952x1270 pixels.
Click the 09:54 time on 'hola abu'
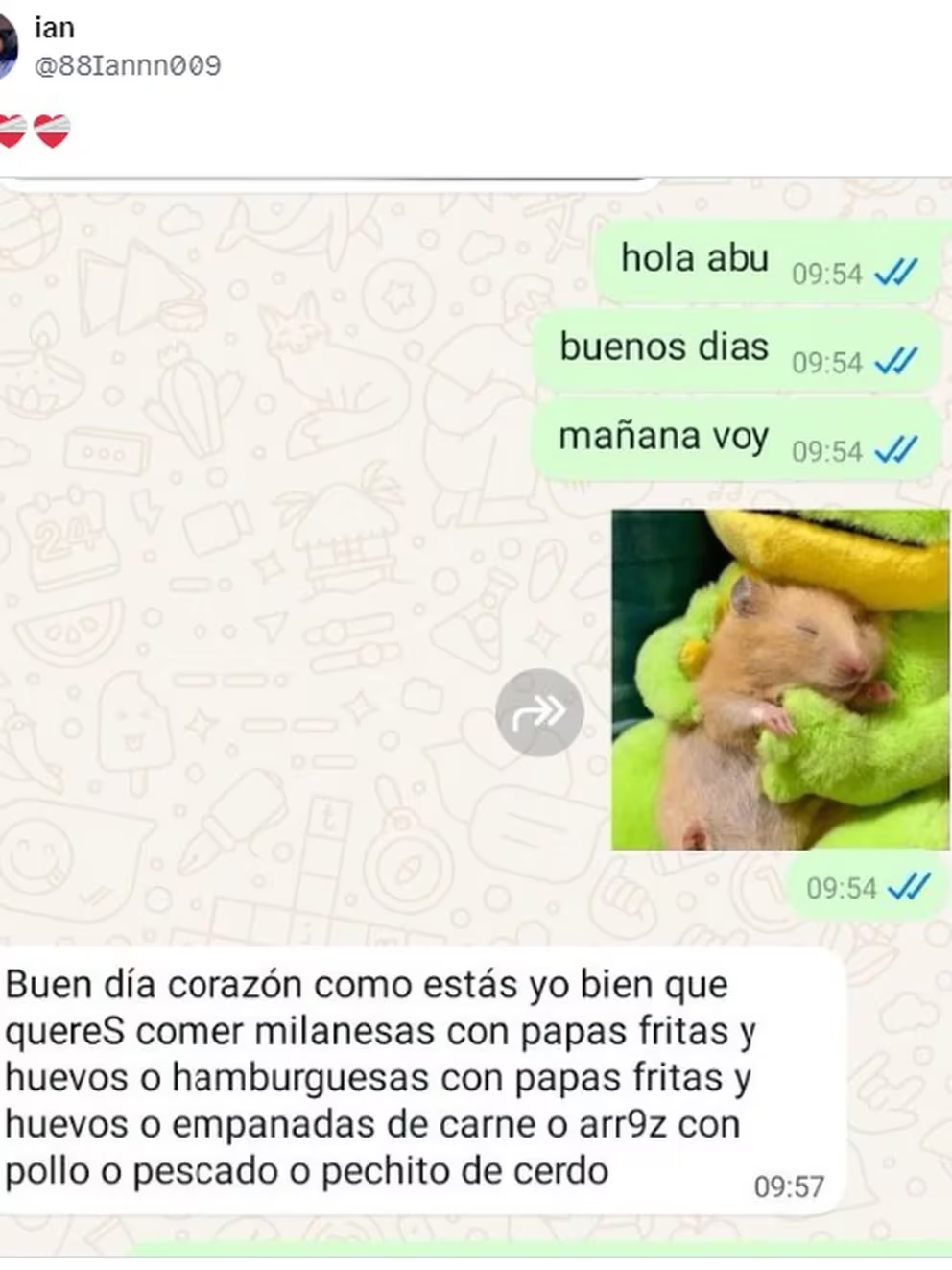pyautogui.click(x=826, y=275)
